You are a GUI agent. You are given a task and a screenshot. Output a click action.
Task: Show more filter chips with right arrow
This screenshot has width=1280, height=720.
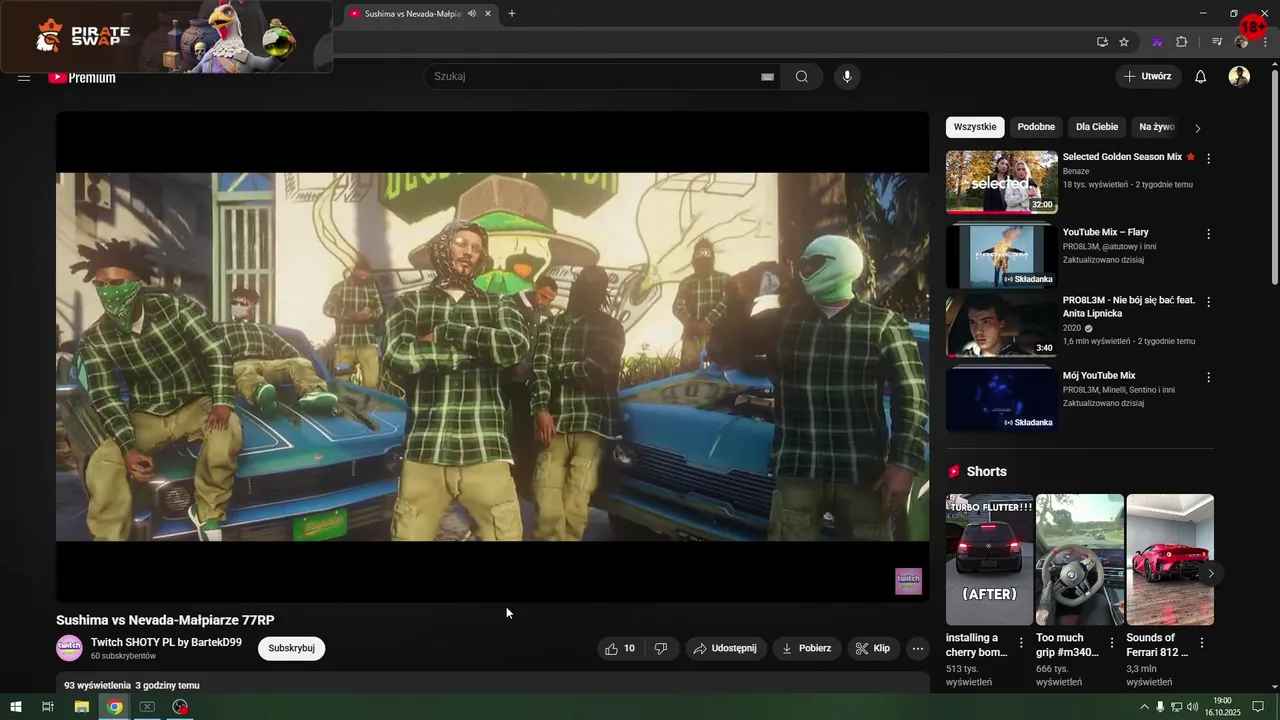pyautogui.click(x=1198, y=128)
